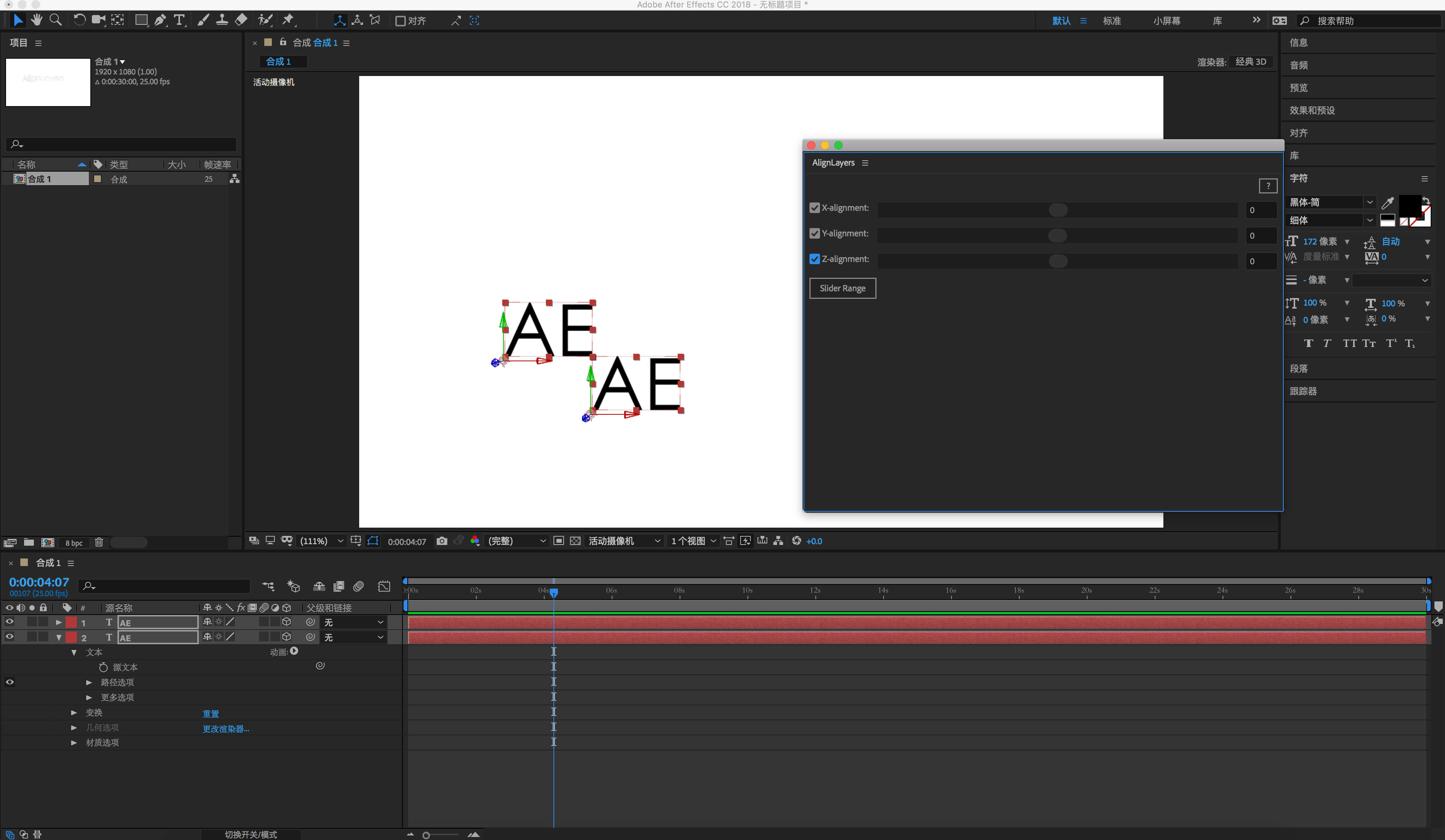Switch to the 小屏幕 workspace
Image resolution: width=1445 pixels, height=840 pixels.
1167,21
